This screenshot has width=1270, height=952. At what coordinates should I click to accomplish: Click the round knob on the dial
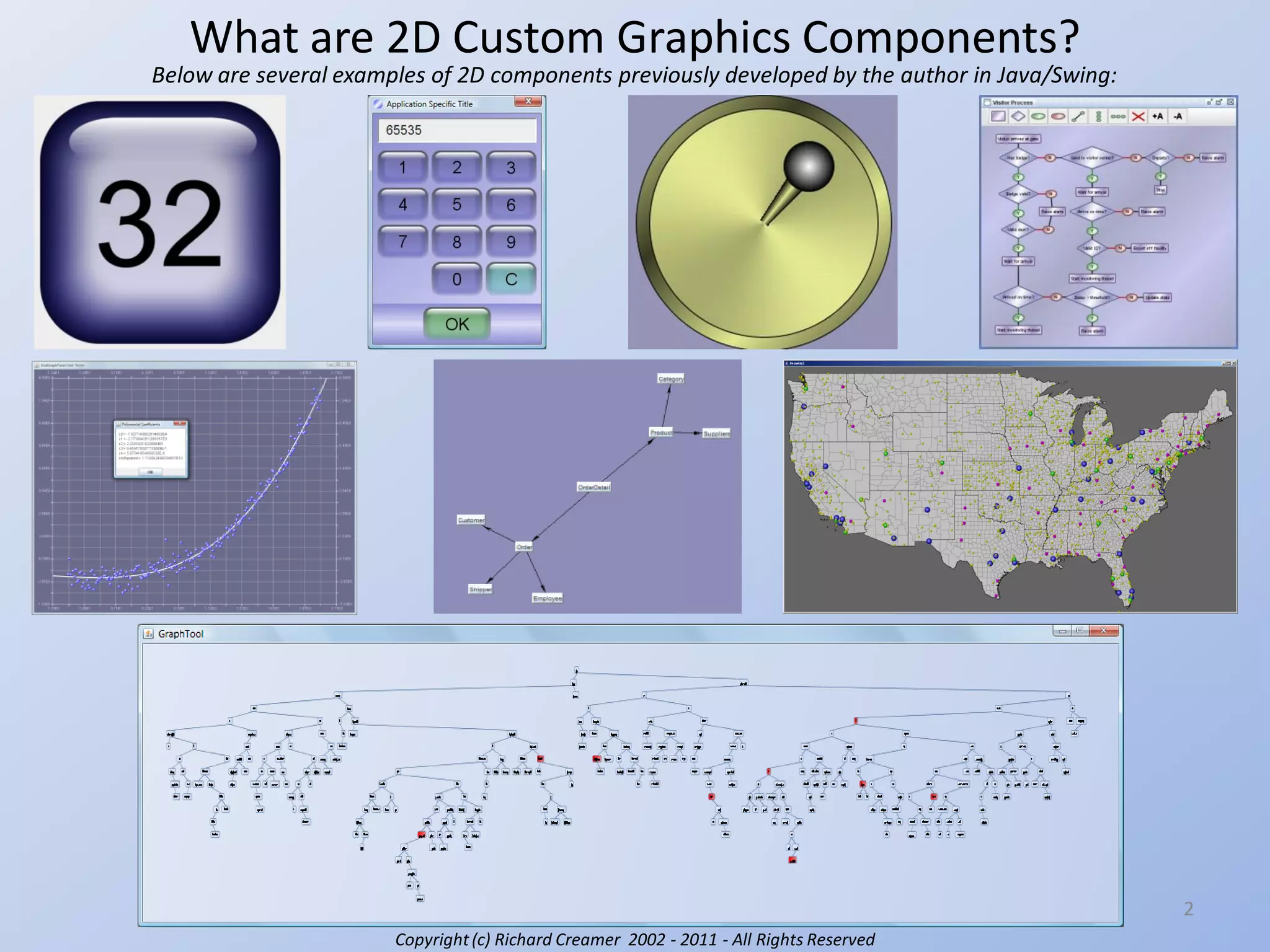pos(809,166)
